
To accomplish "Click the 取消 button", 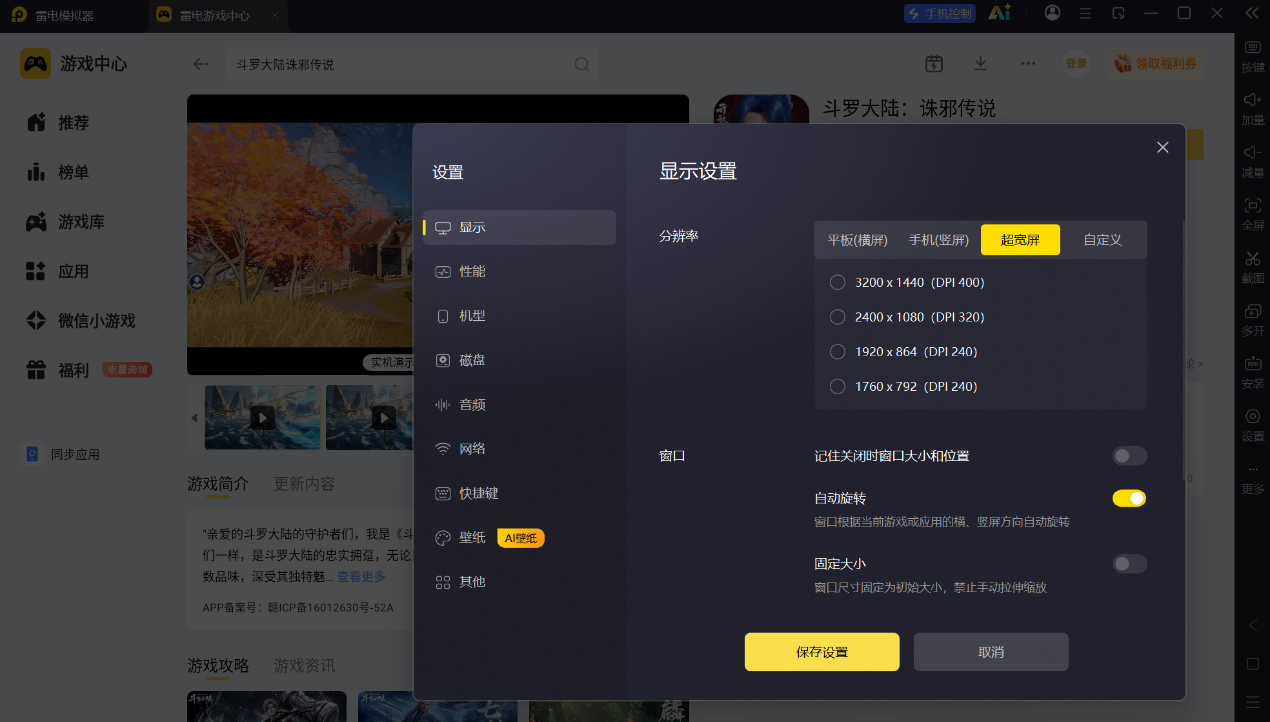I will pyautogui.click(x=991, y=652).
